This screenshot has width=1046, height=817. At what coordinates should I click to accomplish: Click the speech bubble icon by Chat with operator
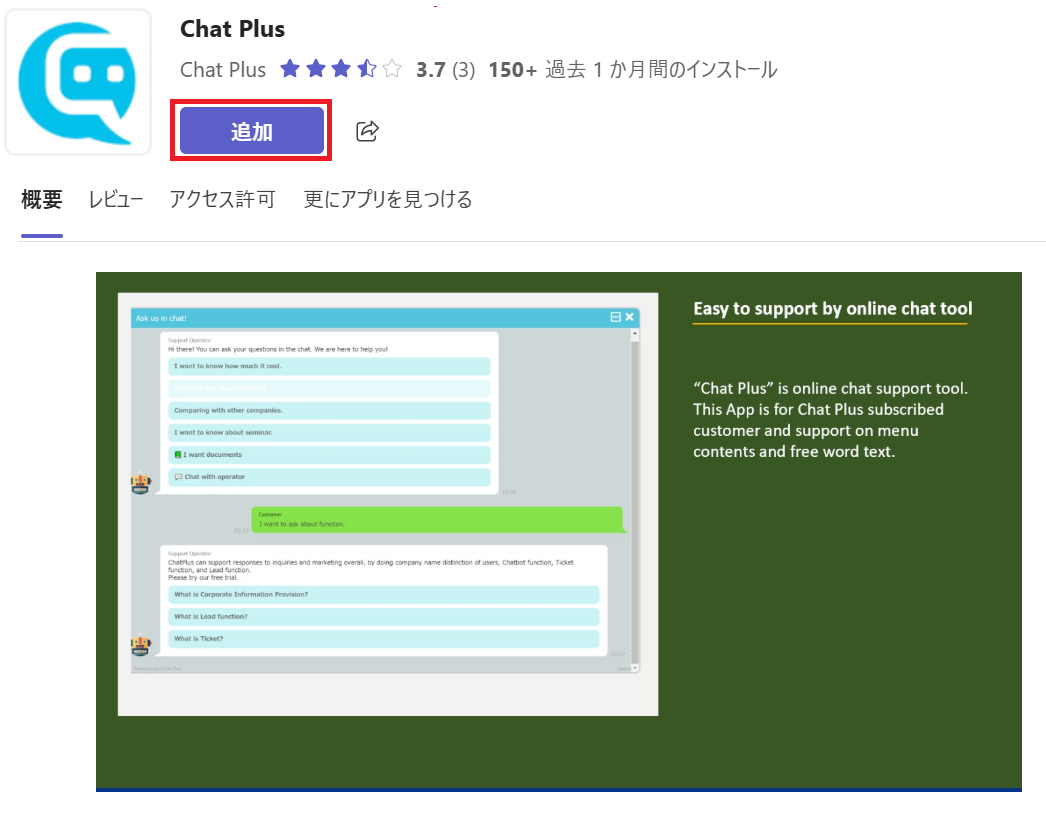pos(178,477)
